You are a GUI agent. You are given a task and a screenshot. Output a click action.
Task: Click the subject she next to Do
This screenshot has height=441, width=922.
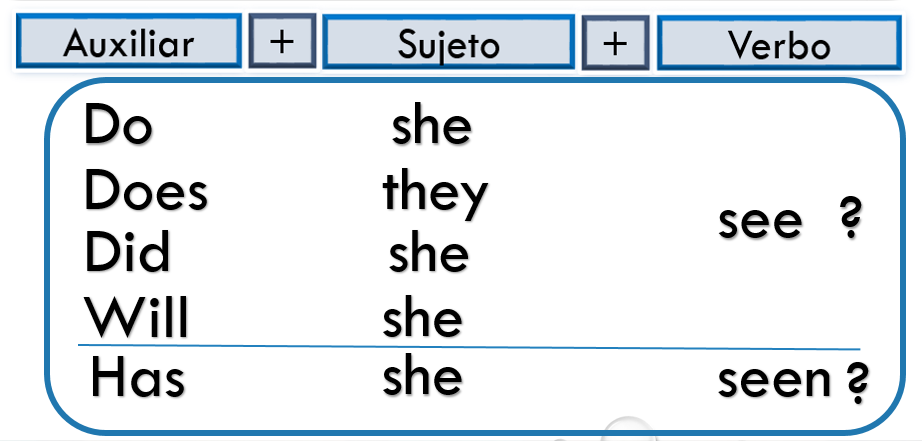[432, 127]
